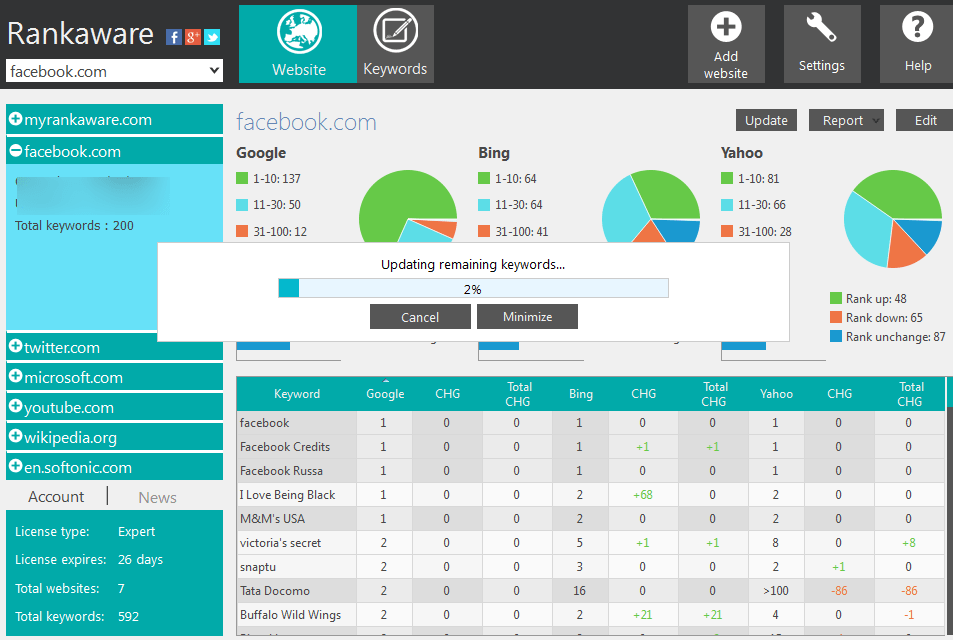953x640 pixels.
Task: Sort table by Keyword column header
Action: click(297, 394)
